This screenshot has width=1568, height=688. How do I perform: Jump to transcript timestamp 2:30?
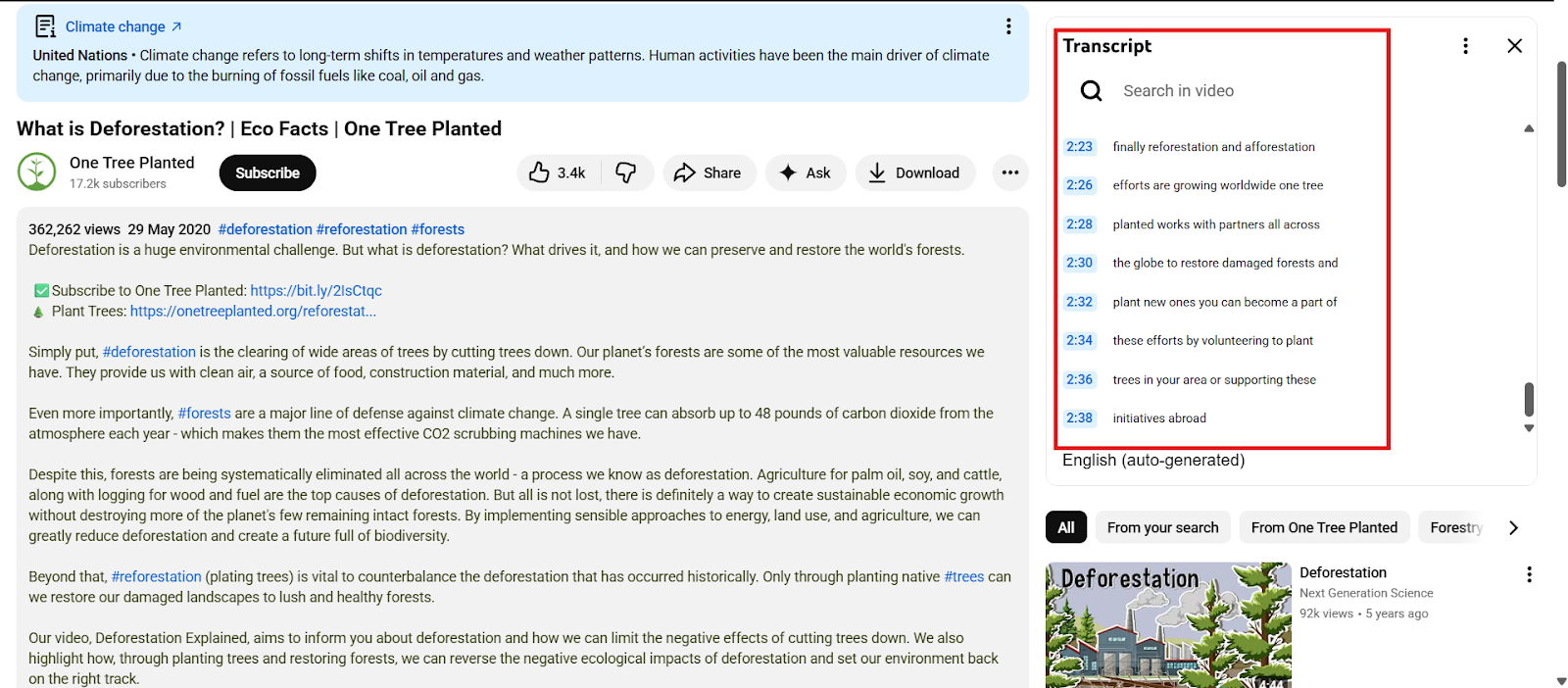tap(1079, 263)
